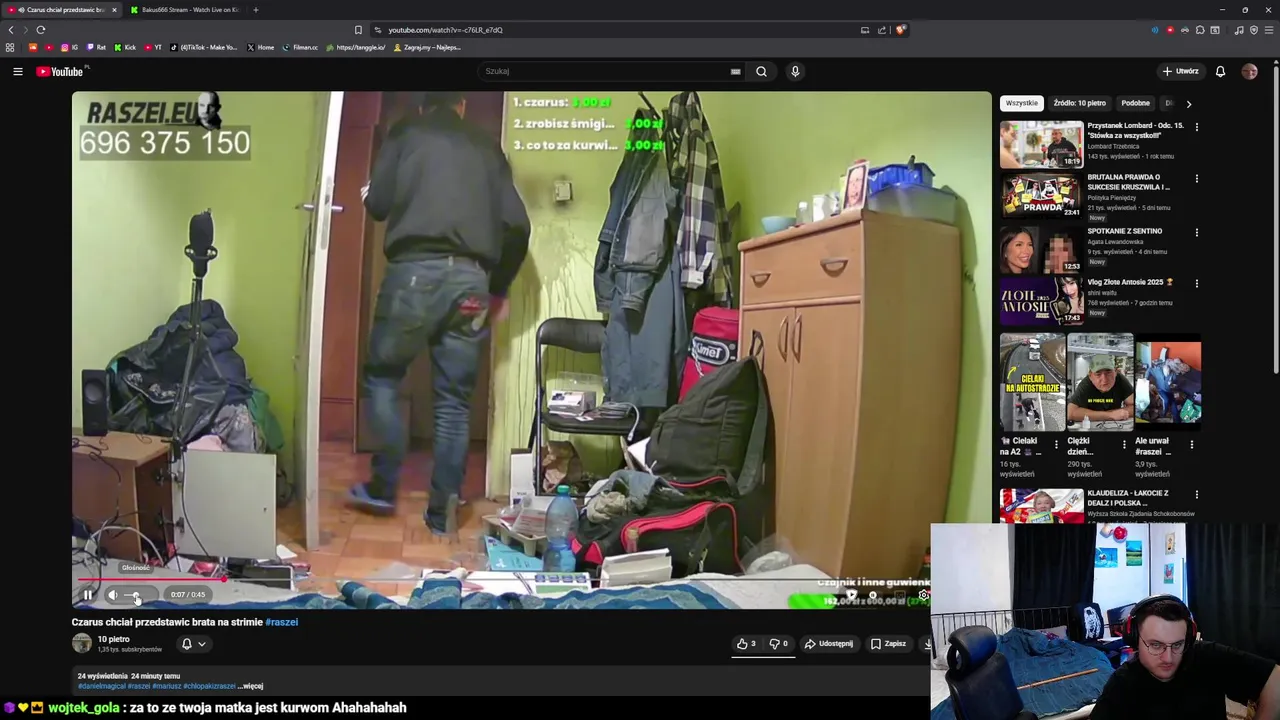
Task: Click the search magnifier button
Action: pyautogui.click(x=761, y=71)
